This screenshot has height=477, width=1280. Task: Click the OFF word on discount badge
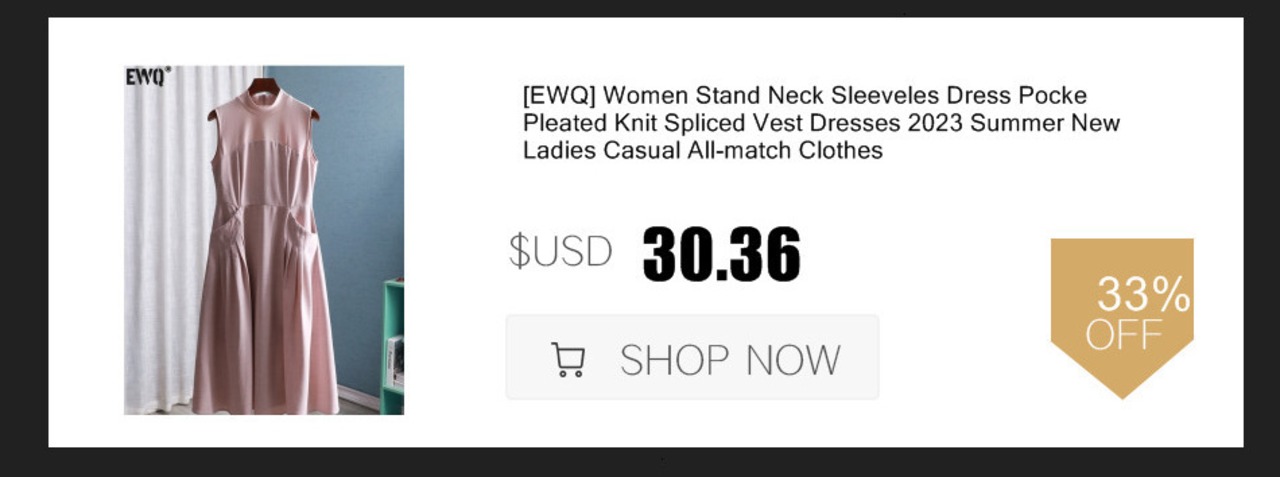(1124, 335)
